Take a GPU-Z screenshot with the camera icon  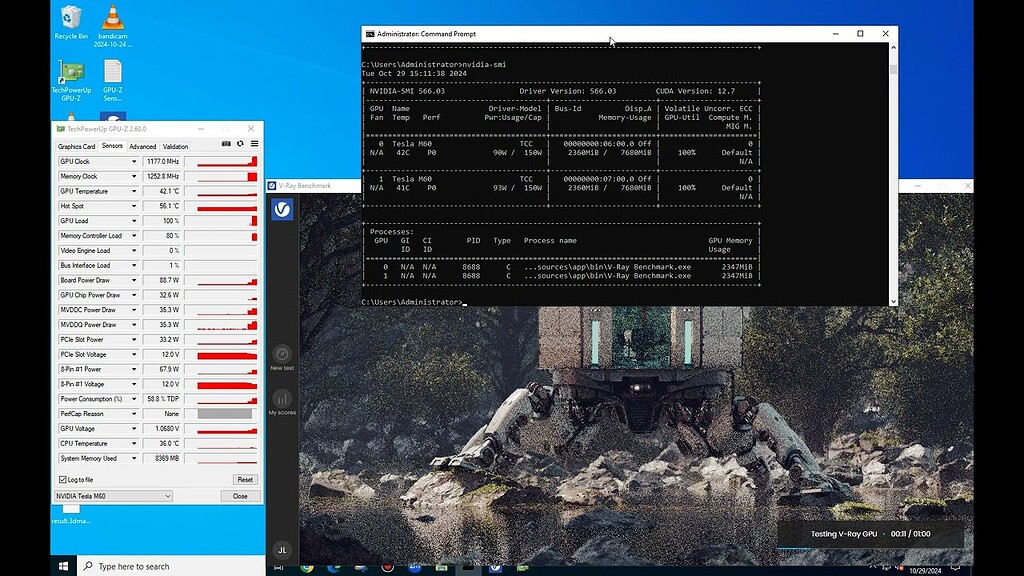226,145
